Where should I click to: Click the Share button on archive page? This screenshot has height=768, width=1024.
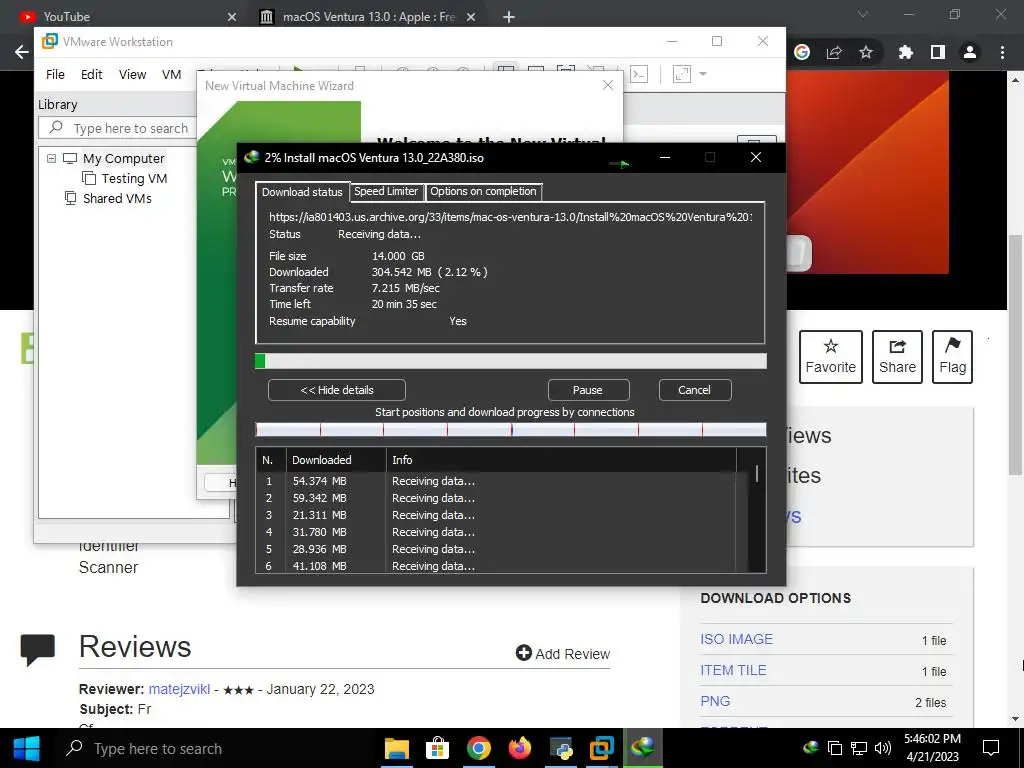pyautogui.click(x=897, y=357)
